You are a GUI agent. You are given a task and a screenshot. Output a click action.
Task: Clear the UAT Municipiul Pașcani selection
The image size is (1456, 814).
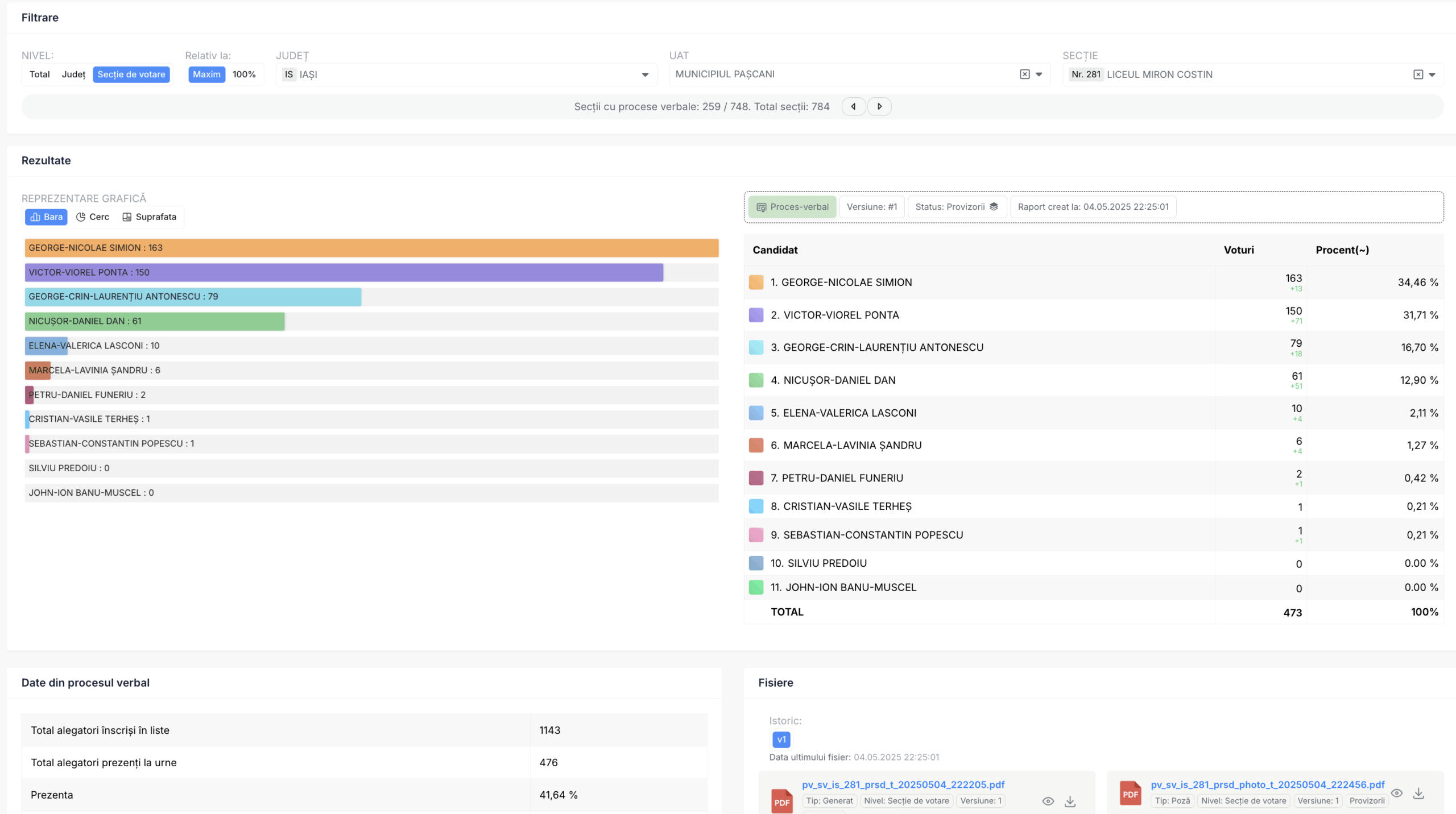(1024, 74)
